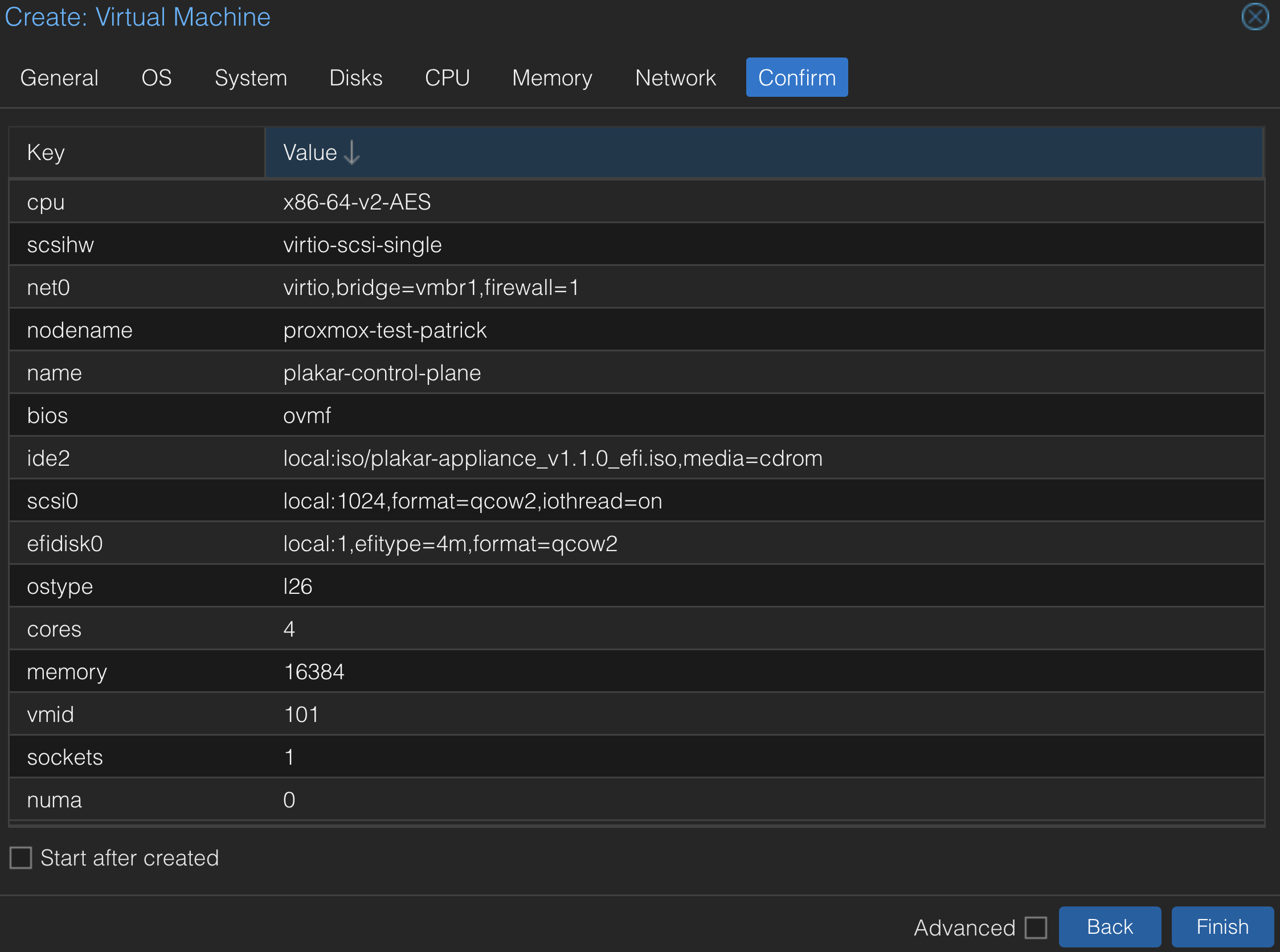This screenshot has width=1280, height=952.
Task: Select the net0 row key
Action: pyautogui.click(x=48, y=288)
